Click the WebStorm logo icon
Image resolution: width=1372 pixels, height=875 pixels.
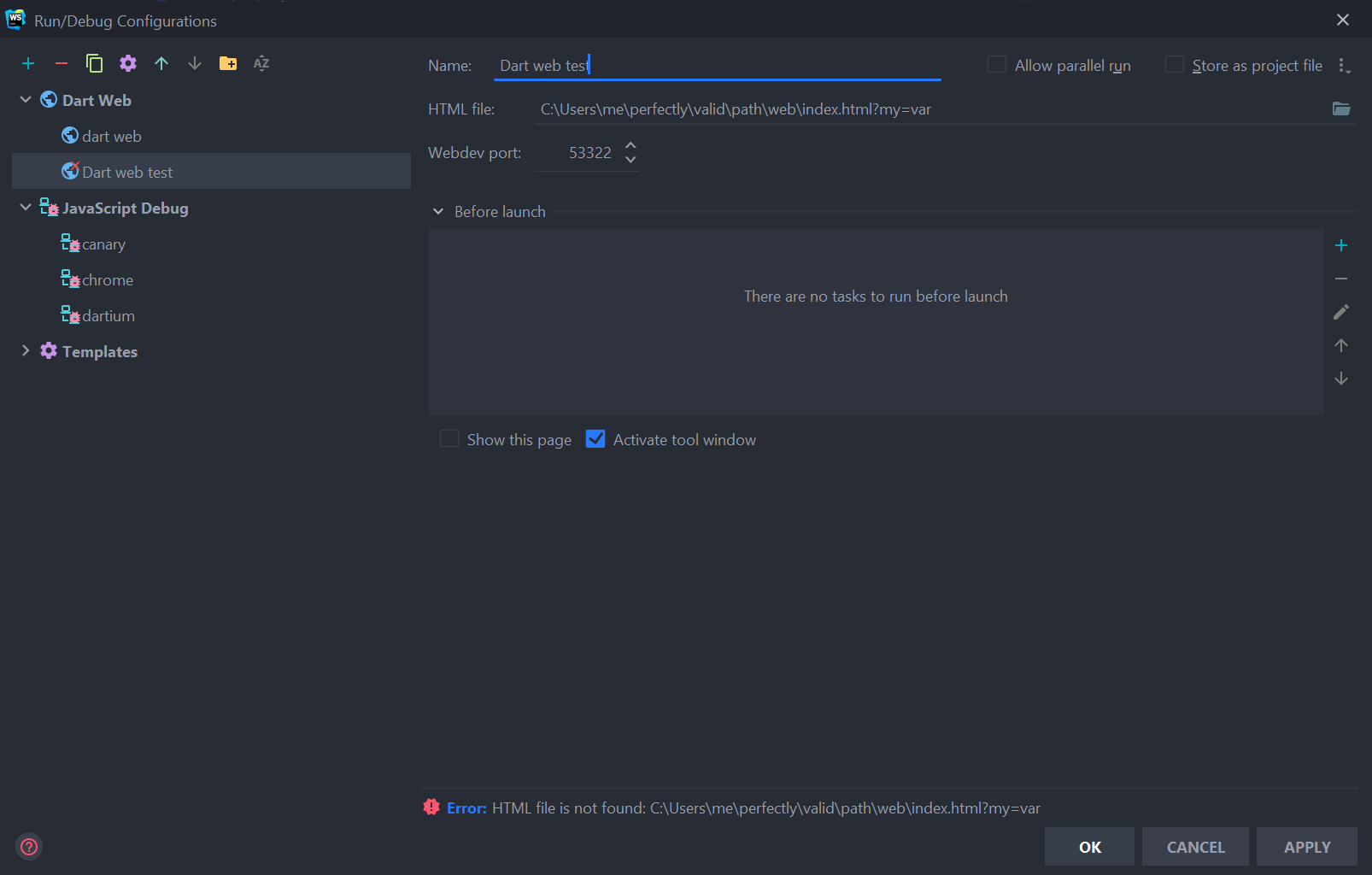pyautogui.click(x=15, y=20)
